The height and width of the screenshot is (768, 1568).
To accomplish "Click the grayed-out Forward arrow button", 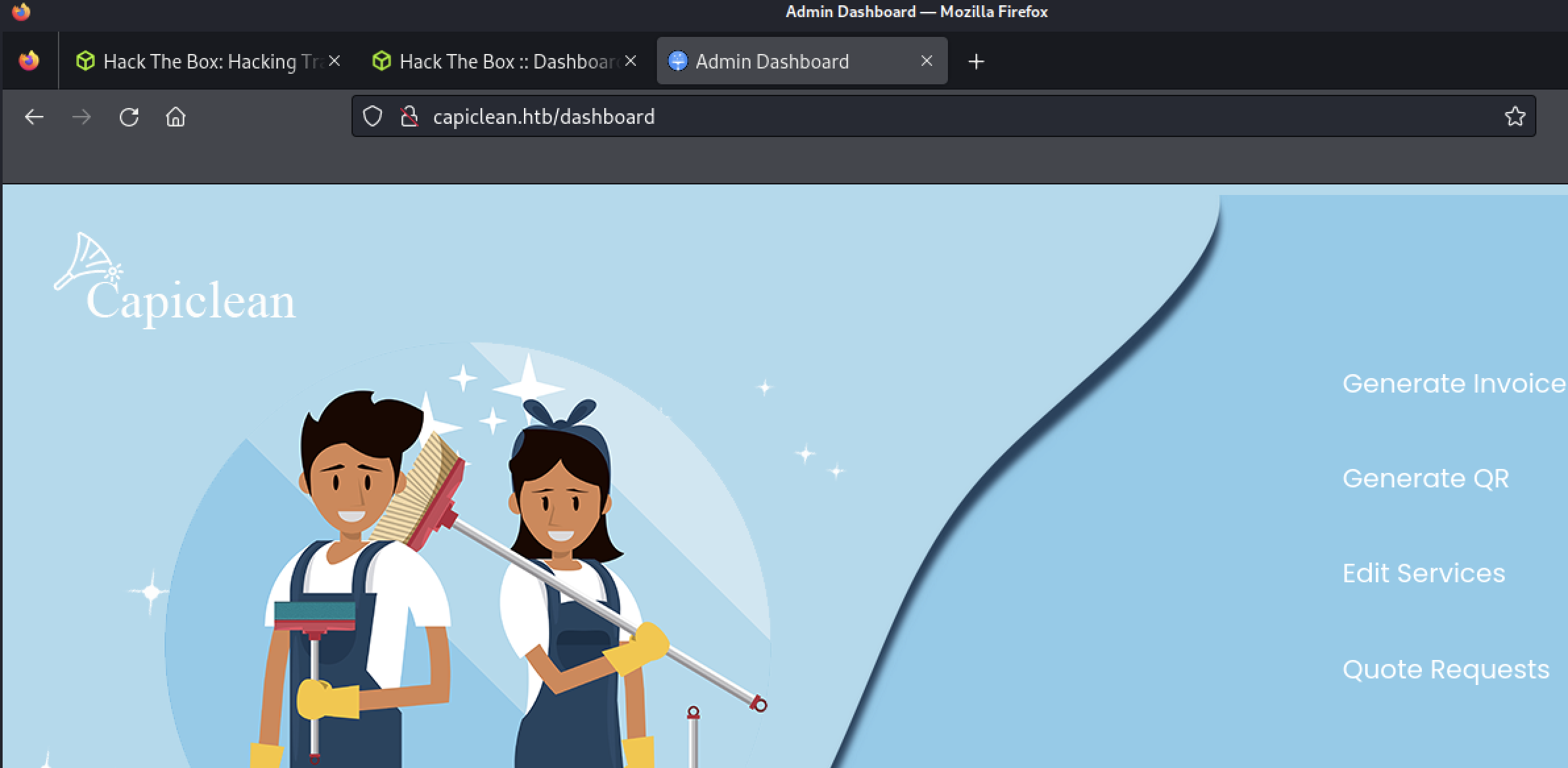I will coord(82,117).
